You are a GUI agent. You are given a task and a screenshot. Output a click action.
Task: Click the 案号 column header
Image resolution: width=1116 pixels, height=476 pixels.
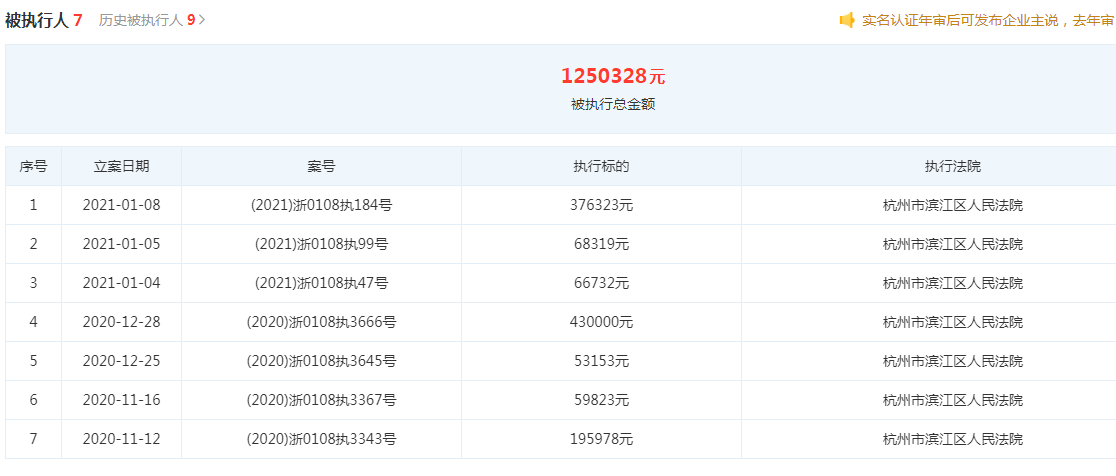click(321, 166)
